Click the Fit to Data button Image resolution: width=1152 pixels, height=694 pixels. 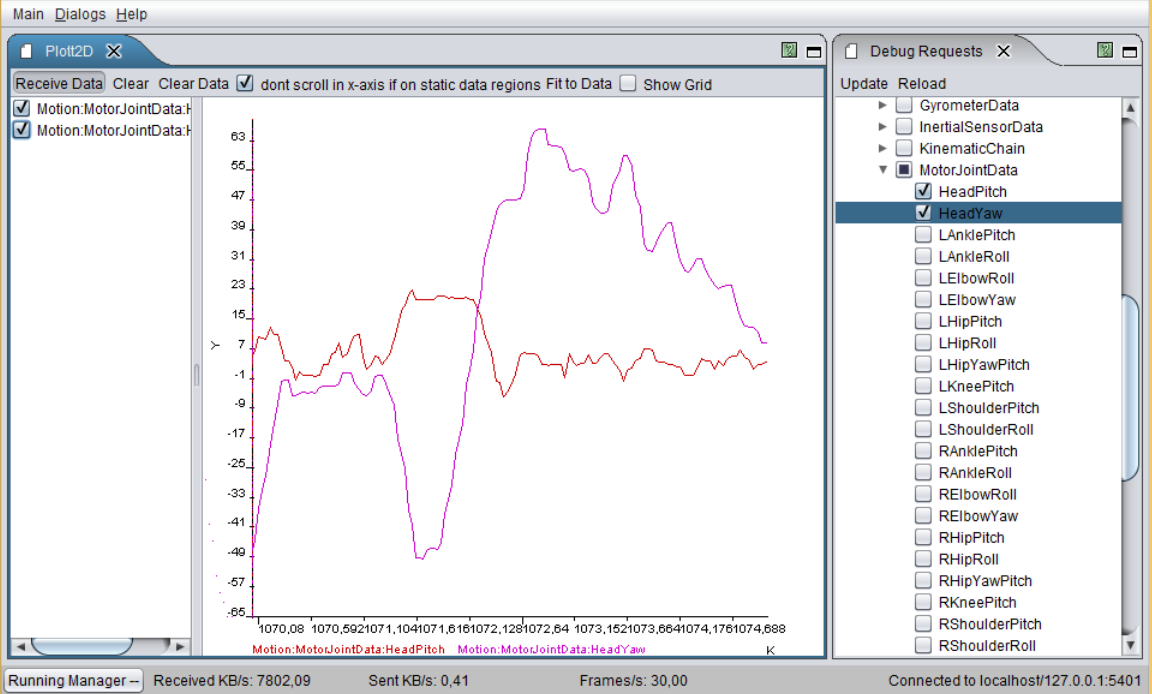(578, 84)
